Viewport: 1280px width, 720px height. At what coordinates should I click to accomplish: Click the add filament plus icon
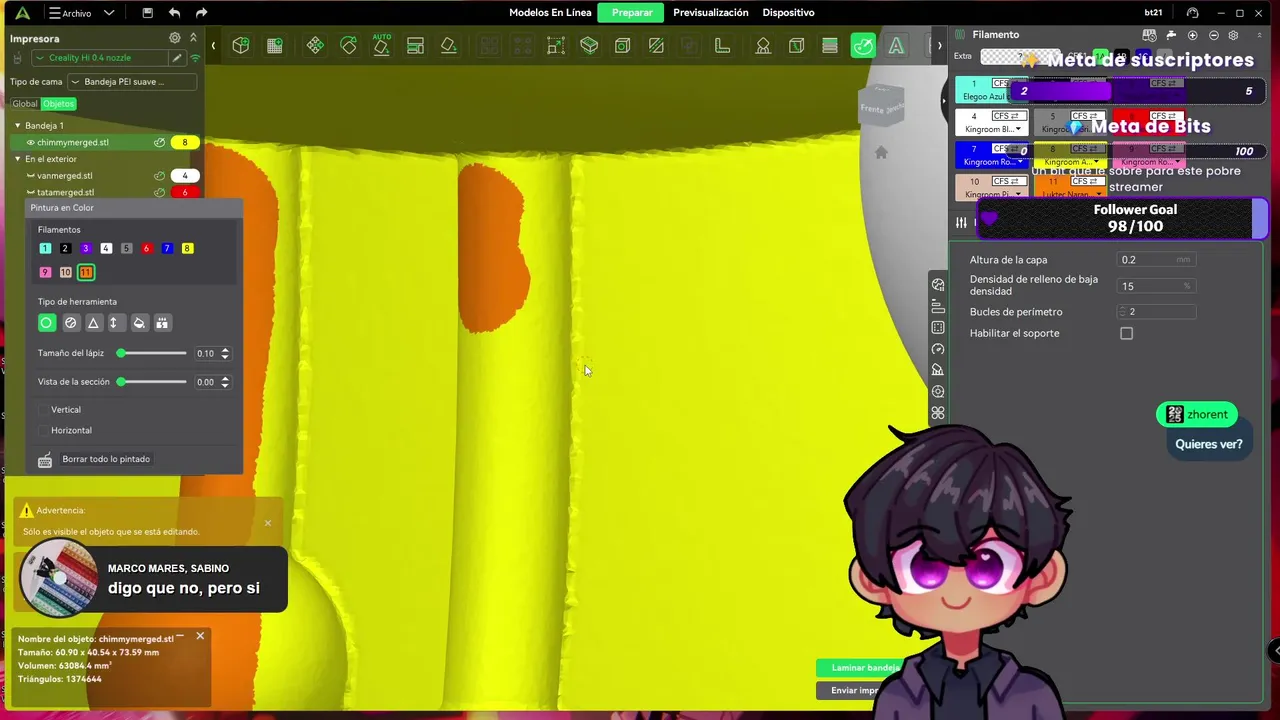[1192, 35]
